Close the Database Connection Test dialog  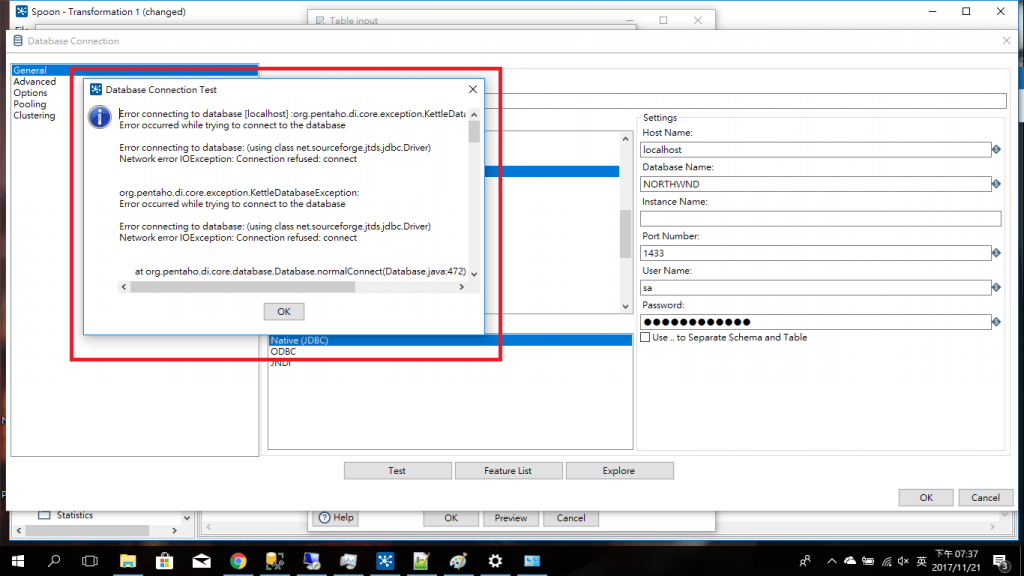(x=473, y=89)
